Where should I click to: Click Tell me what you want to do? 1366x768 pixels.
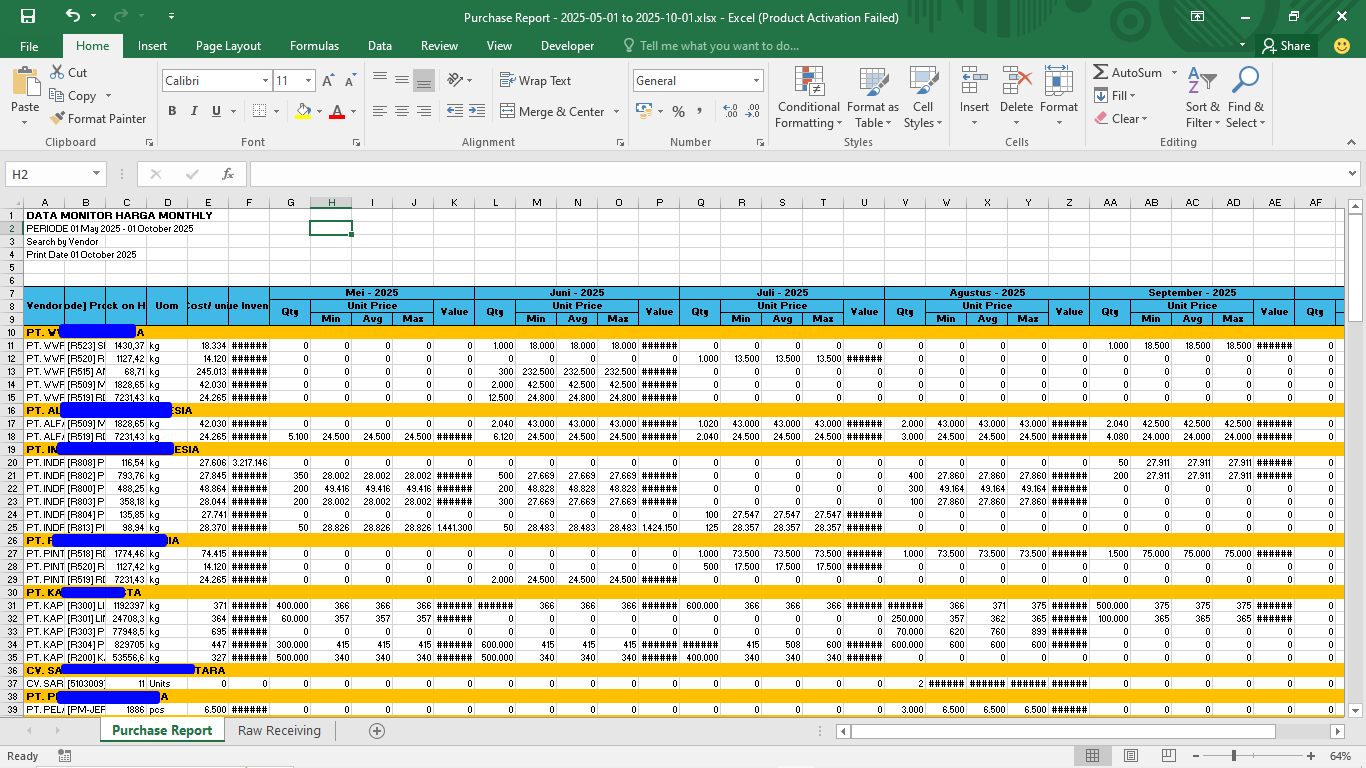(710, 46)
